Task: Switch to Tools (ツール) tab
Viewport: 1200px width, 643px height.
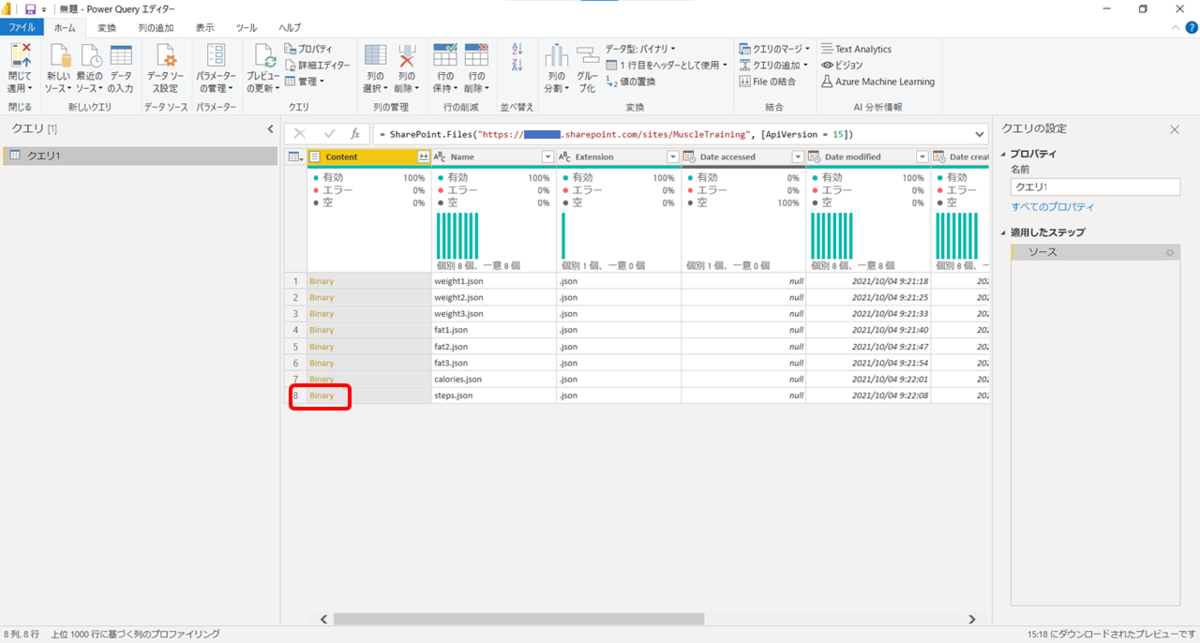Action: 246,28
